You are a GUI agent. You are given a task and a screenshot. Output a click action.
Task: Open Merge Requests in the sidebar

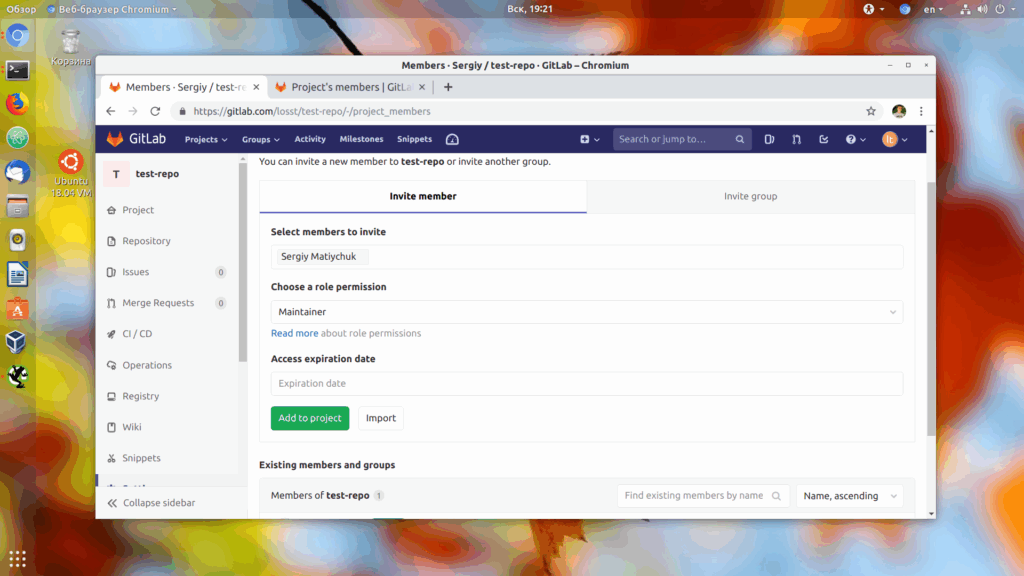point(158,303)
